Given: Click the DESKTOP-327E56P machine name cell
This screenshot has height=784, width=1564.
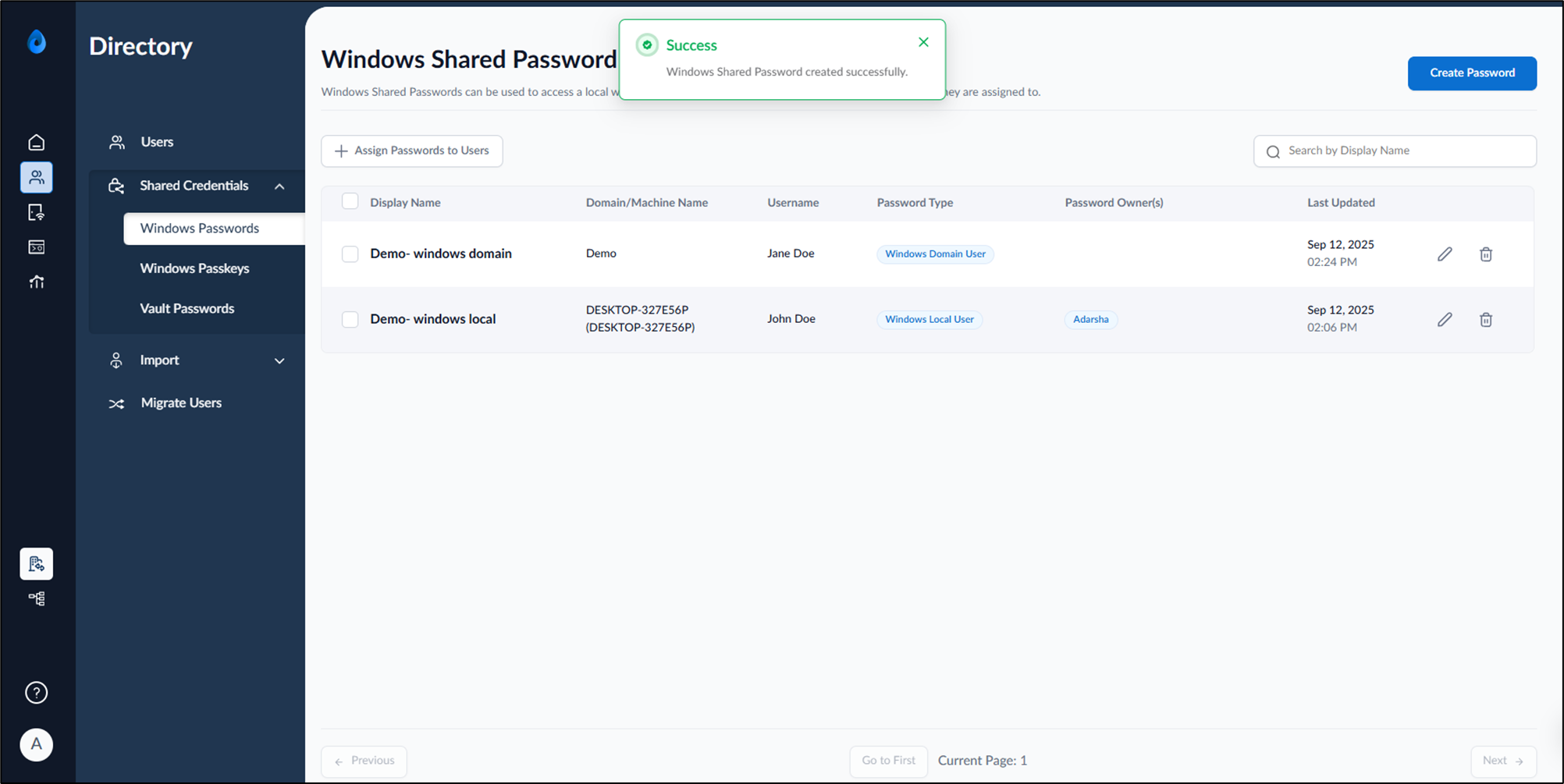Looking at the screenshot, I should click(640, 319).
